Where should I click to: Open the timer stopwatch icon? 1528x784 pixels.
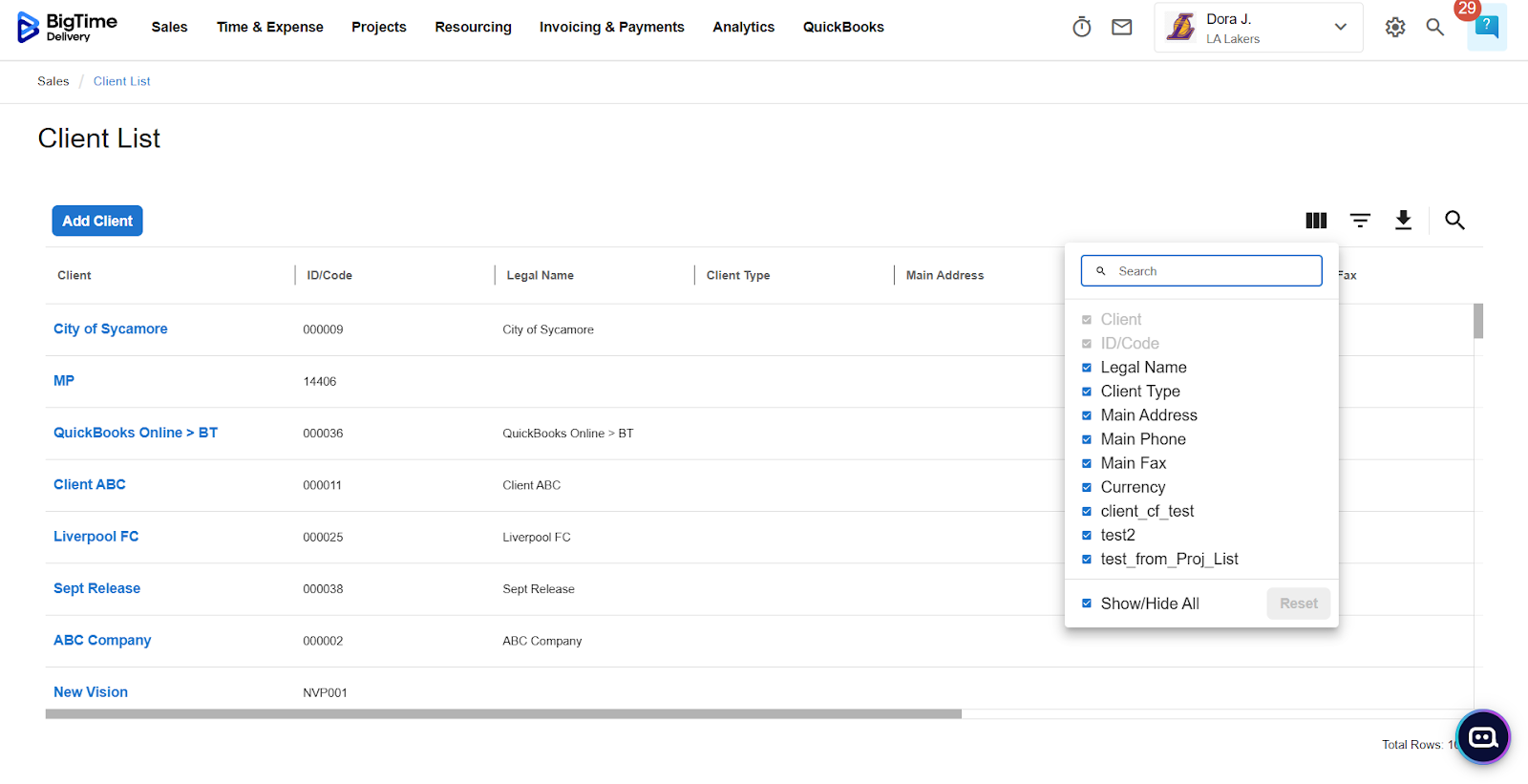[x=1081, y=28]
